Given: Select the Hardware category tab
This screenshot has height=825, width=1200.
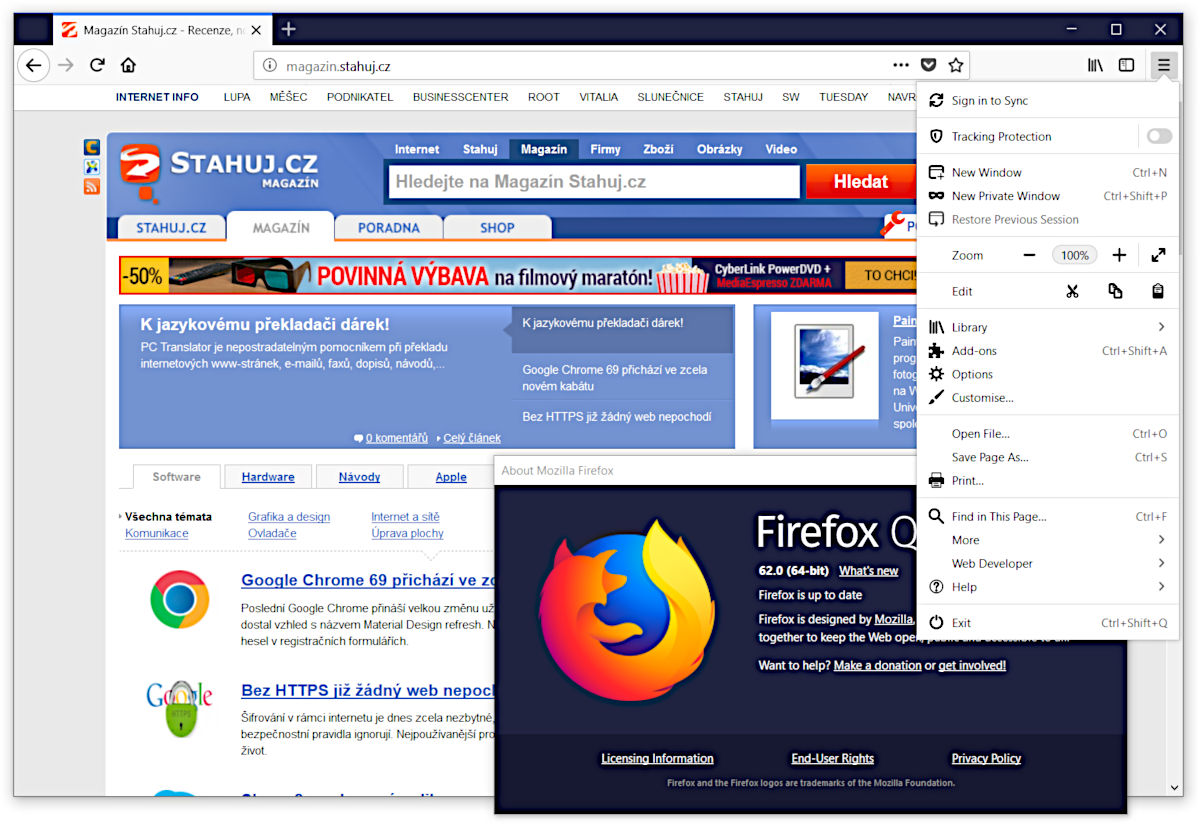Looking at the screenshot, I should click(x=268, y=477).
